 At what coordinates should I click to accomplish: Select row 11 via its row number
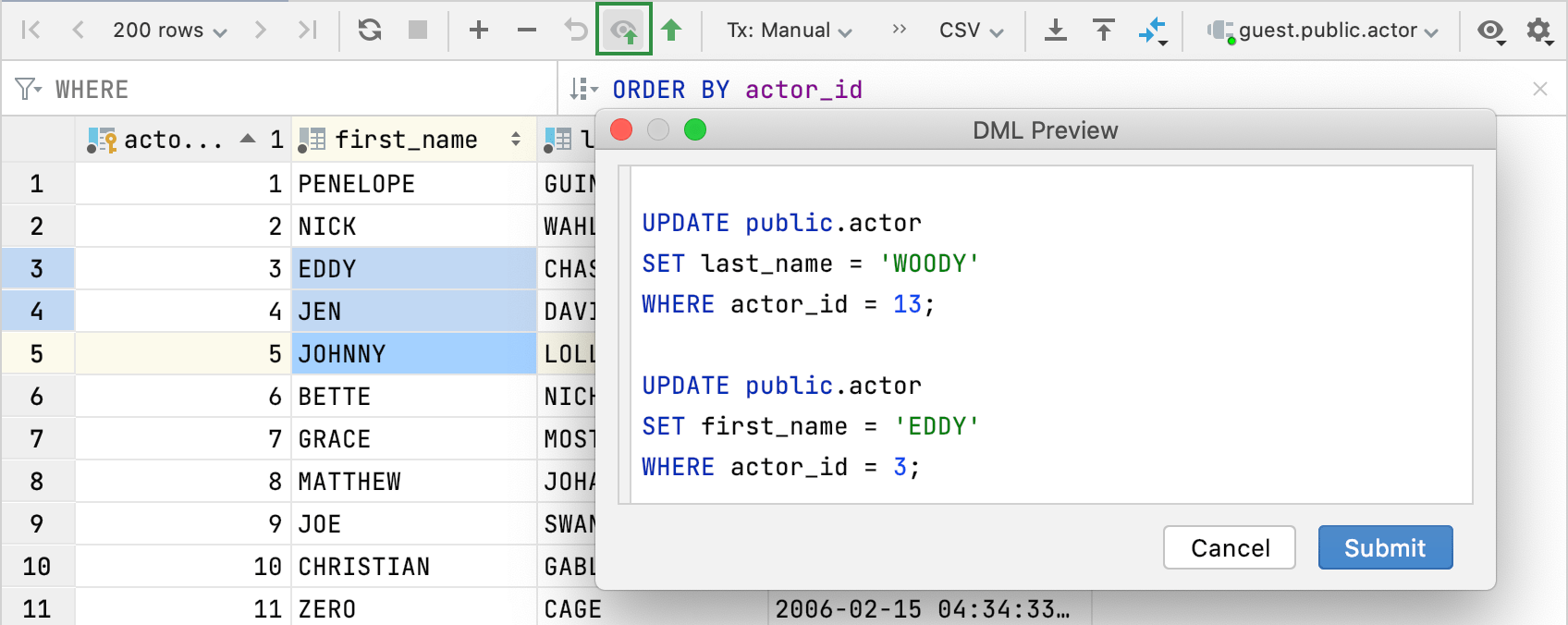tap(37, 608)
